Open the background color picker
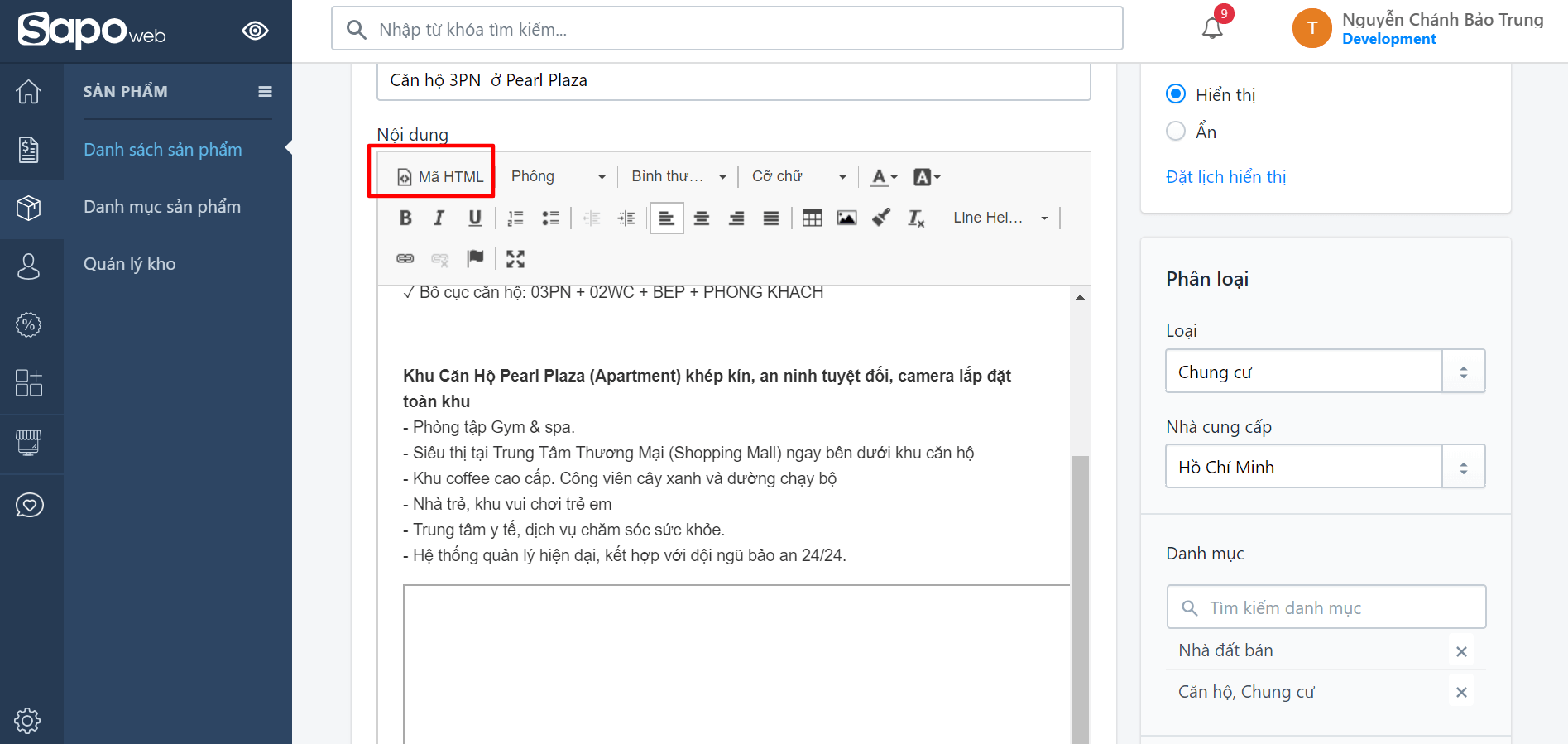 click(x=927, y=177)
